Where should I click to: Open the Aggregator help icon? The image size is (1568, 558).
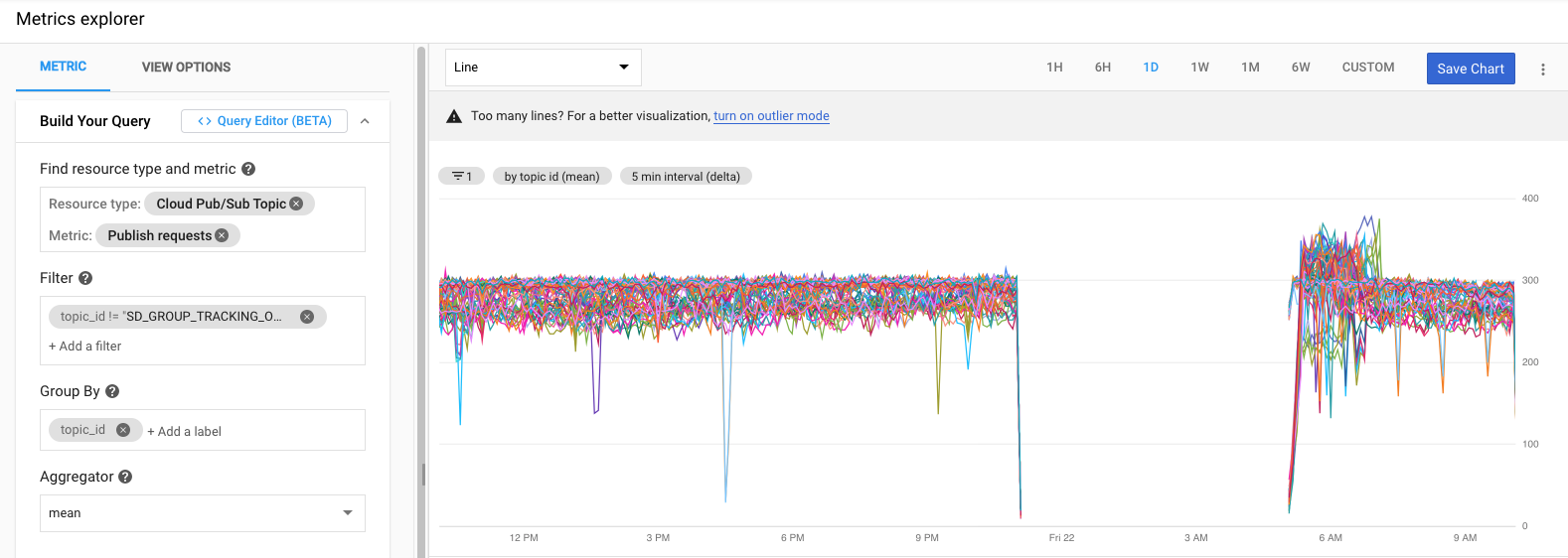click(125, 477)
